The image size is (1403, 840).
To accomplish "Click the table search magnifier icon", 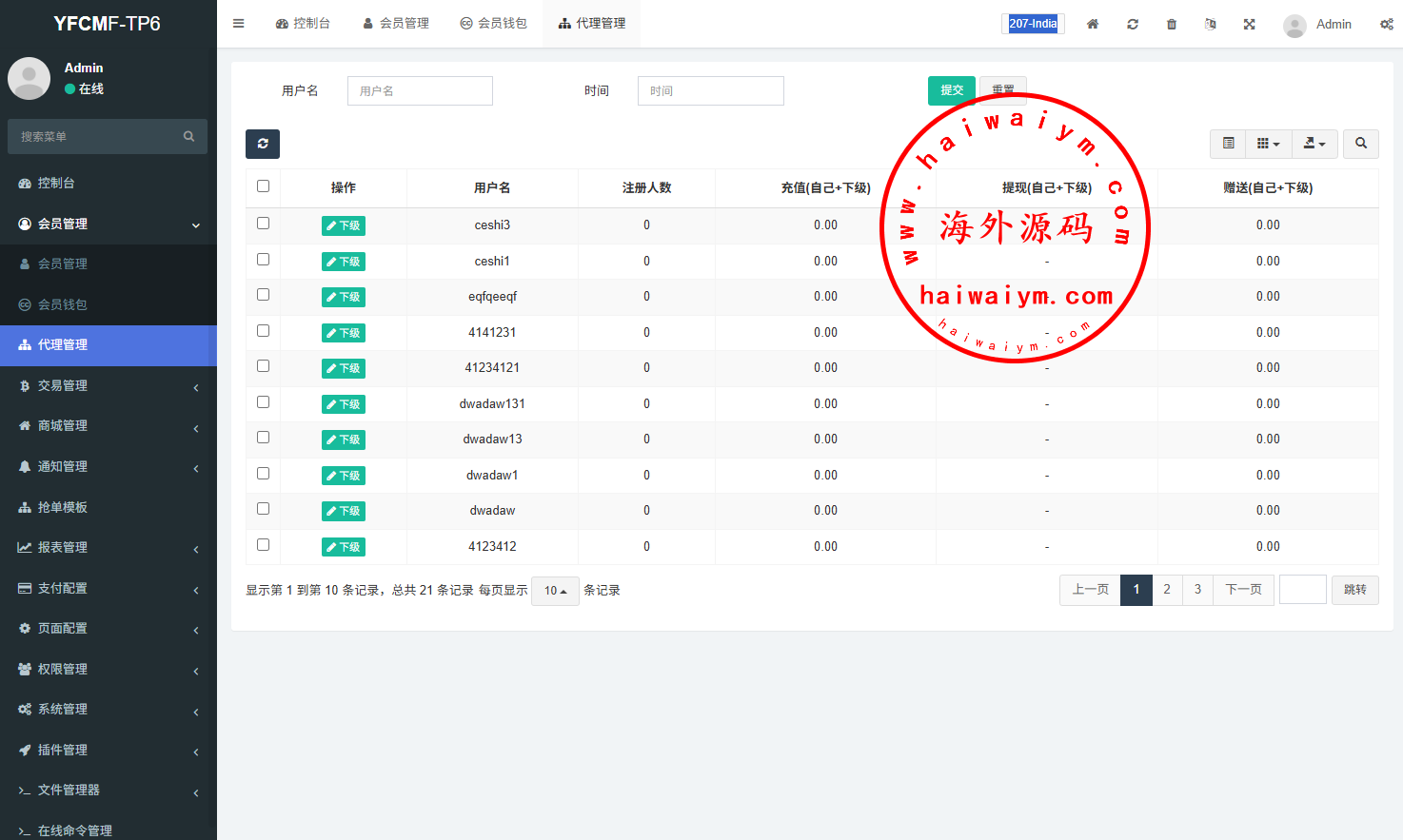I will tap(1361, 144).
